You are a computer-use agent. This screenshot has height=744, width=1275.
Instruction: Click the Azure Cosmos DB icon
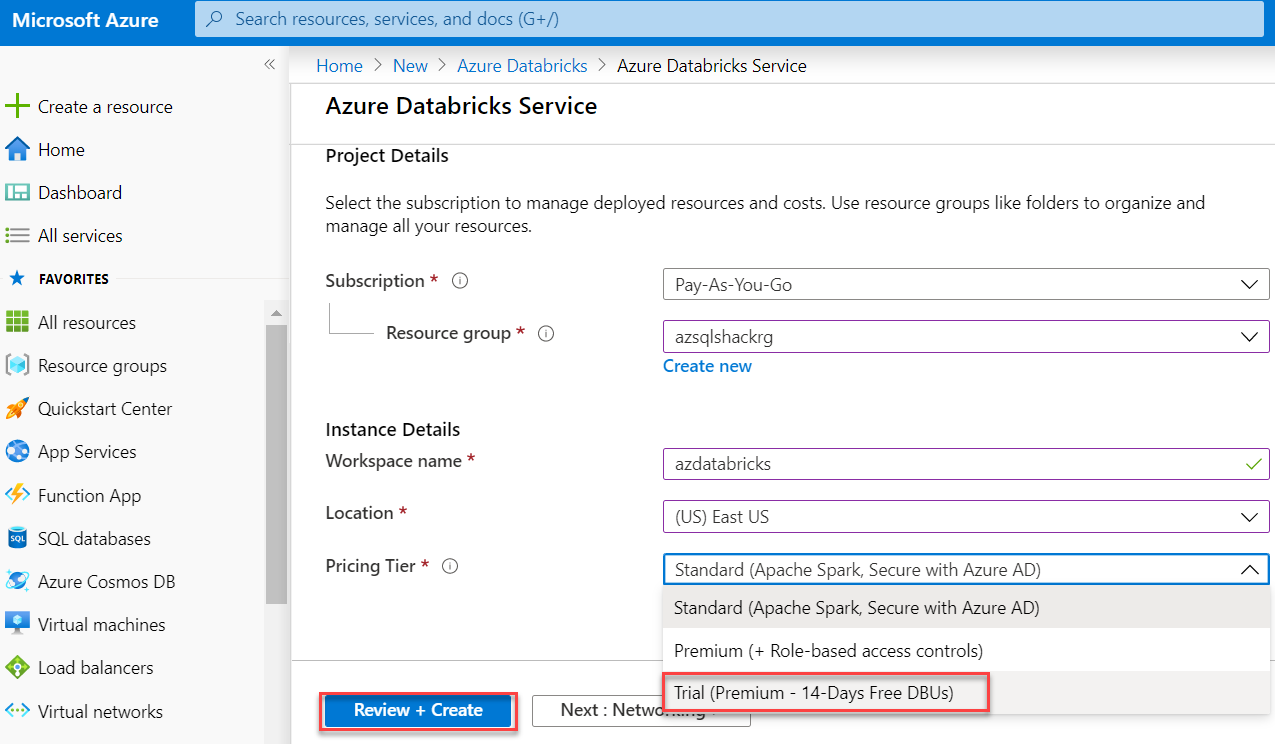tap(17, 581)
